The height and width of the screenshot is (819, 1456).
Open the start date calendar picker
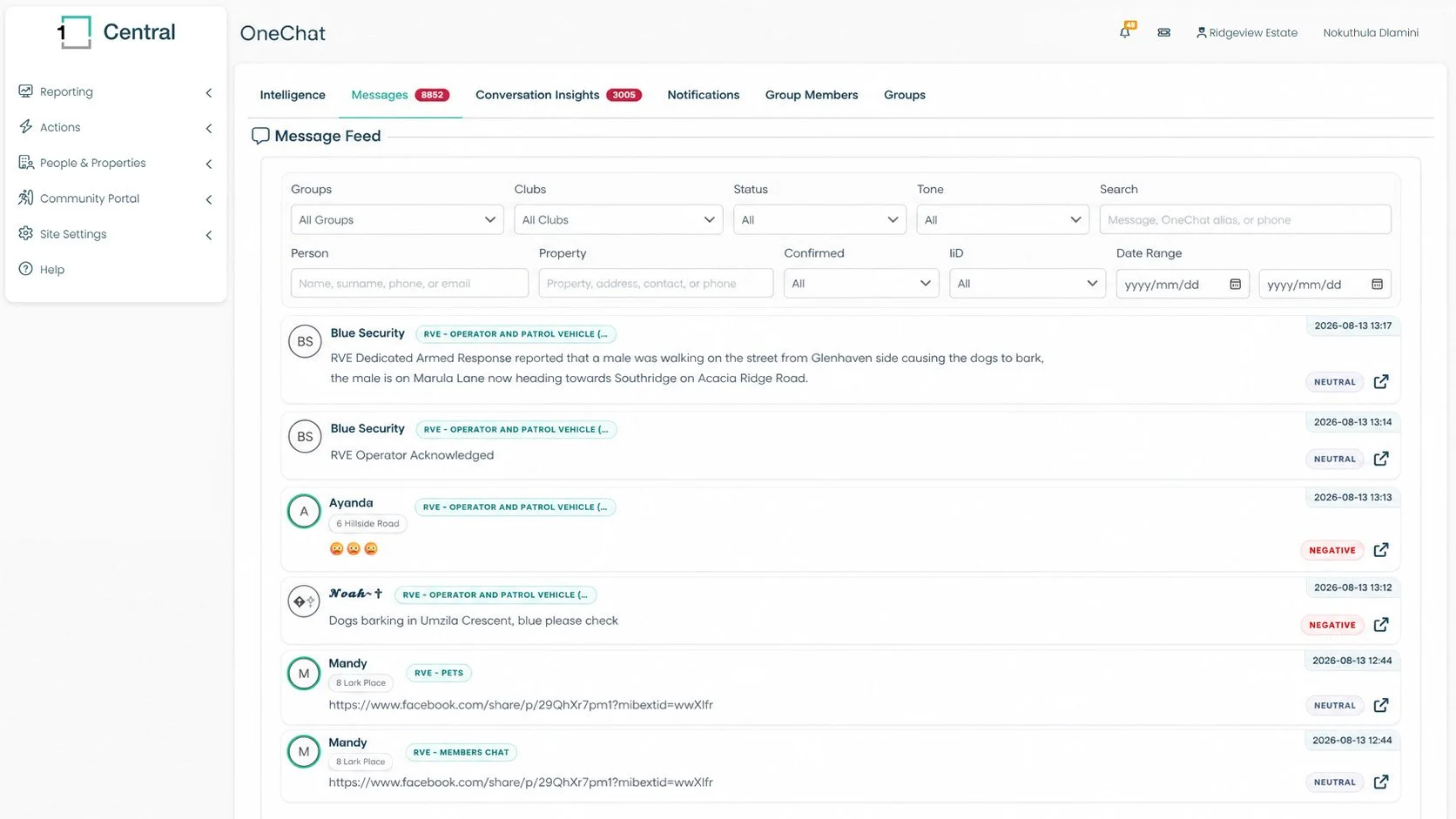1235,285
